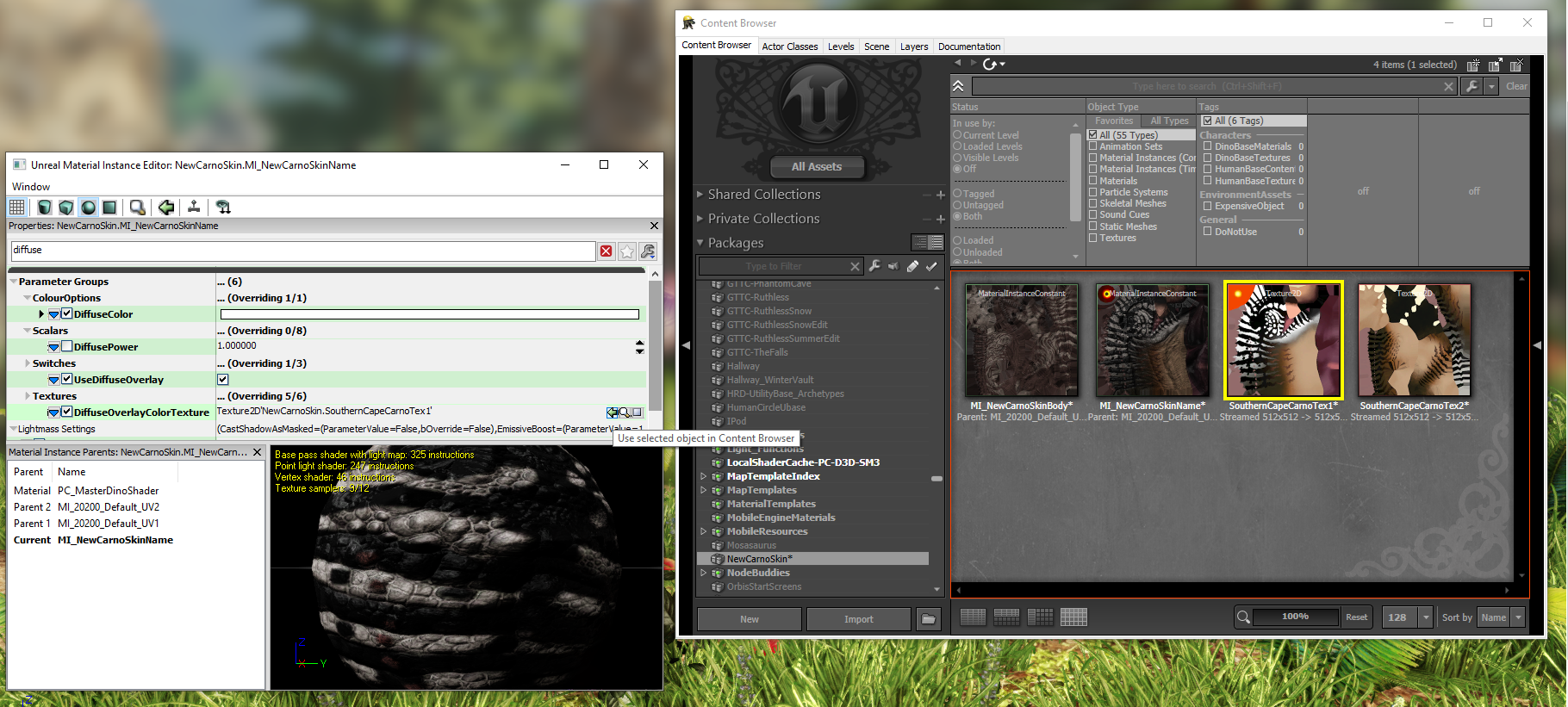The height and width of the screenshot is (707, 1568).
Task: Open the Documentation tab
Action: pyautogui.click(x=969, y=47)
